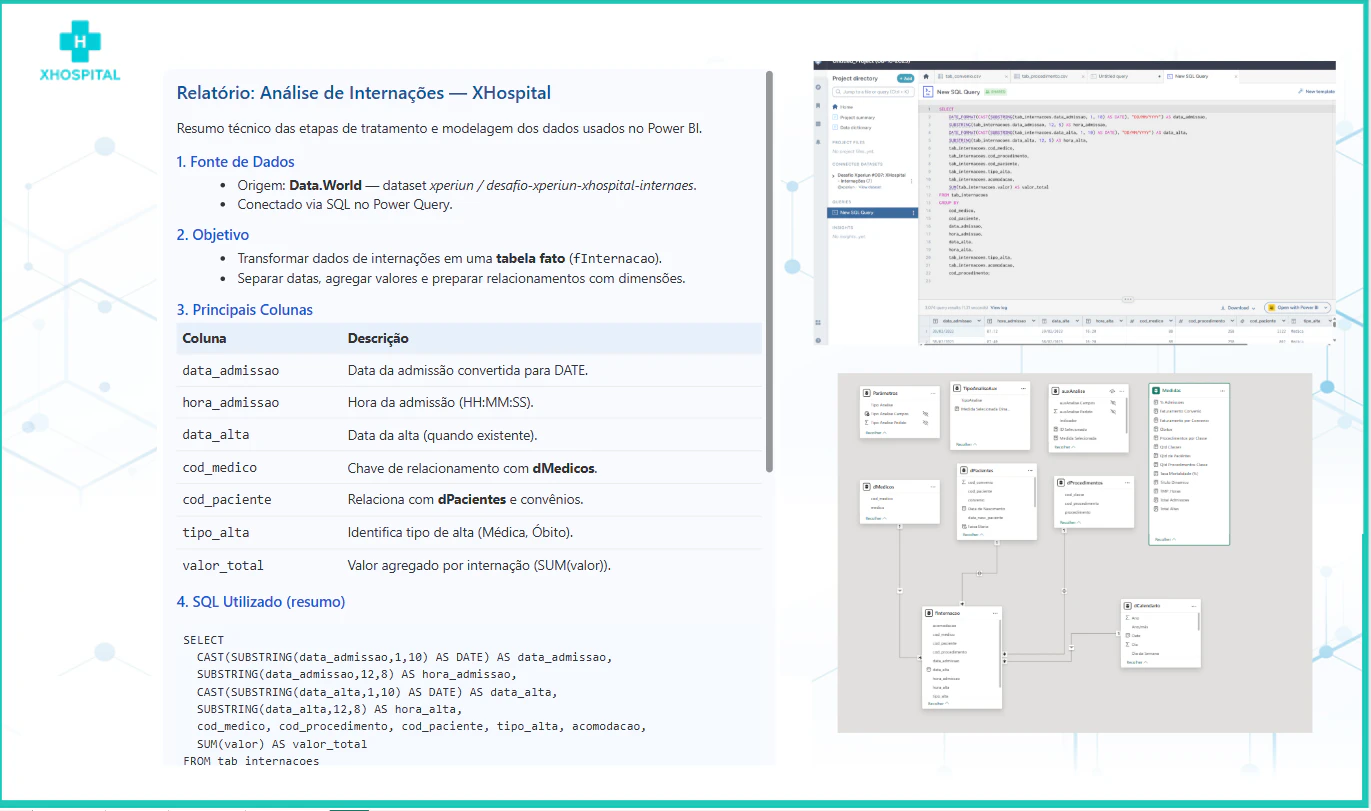Click the XHospital cross logo

coord(80,43)
